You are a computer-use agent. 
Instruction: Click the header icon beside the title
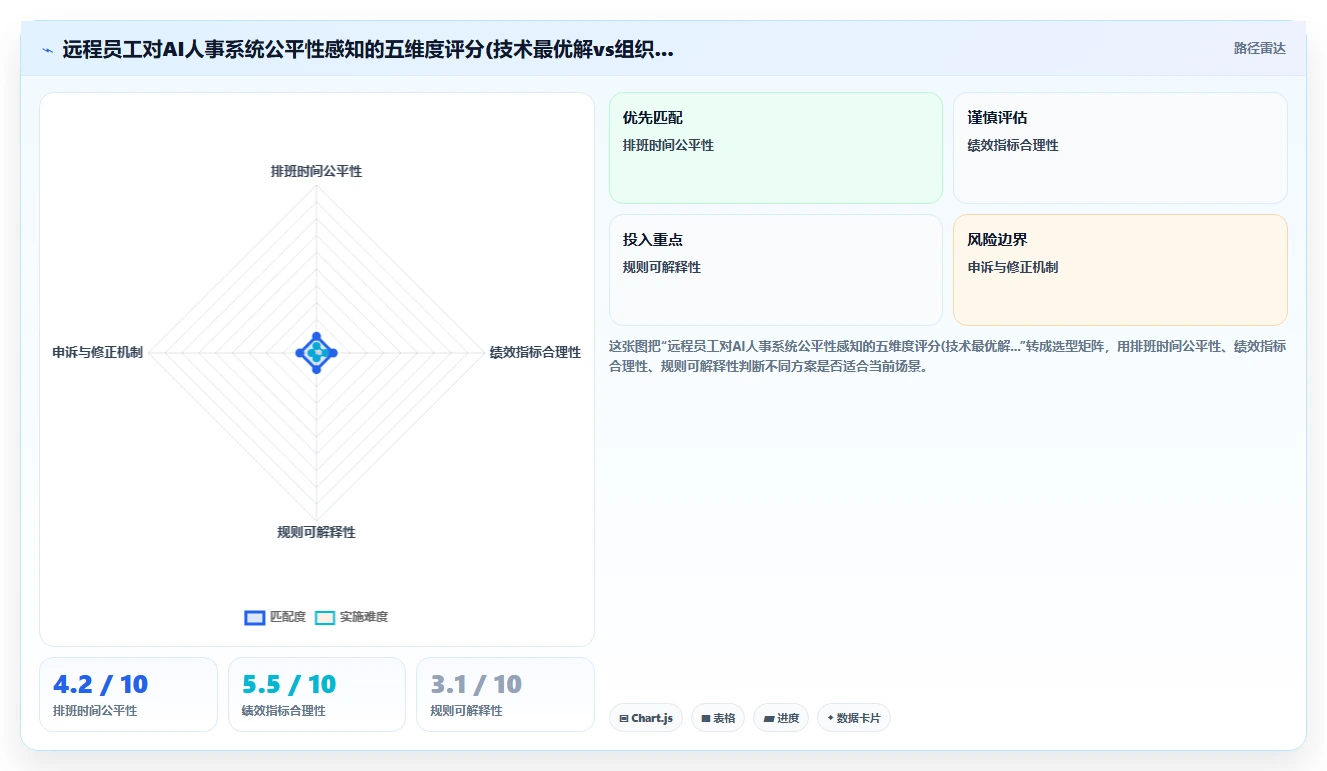click(48, 50)
